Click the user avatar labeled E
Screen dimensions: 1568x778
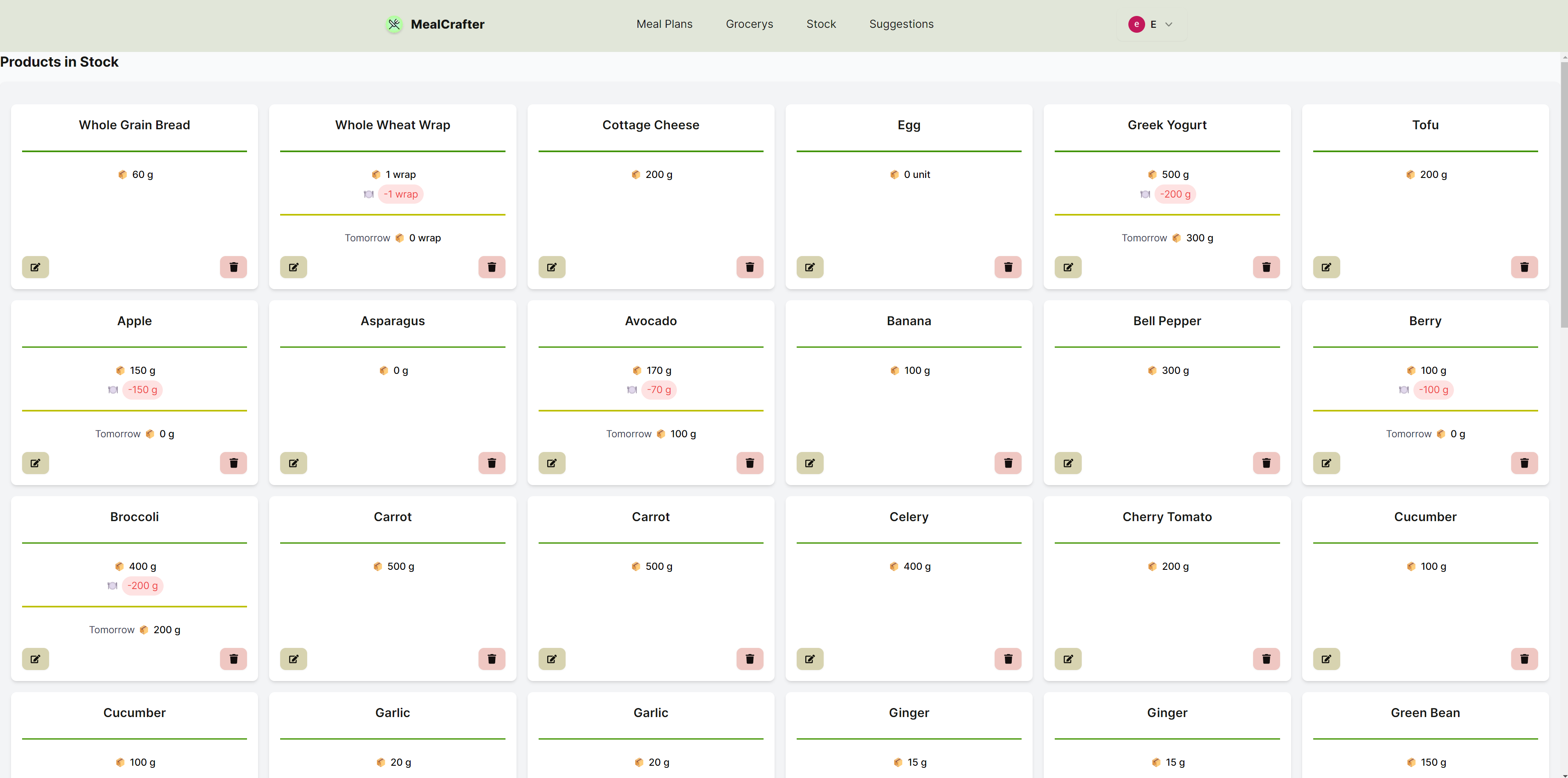[1136, 25]
